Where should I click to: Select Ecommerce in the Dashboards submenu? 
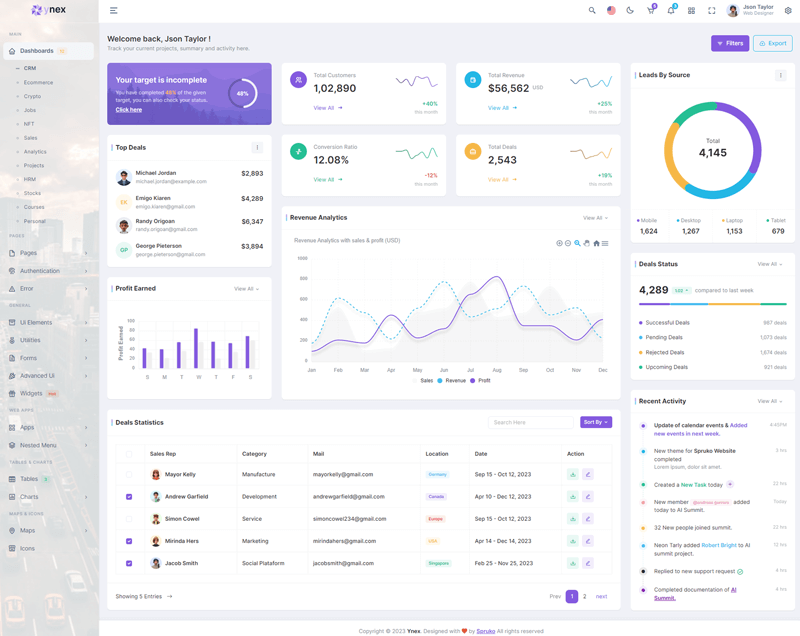pyautogui.click(x=38, y=82)
